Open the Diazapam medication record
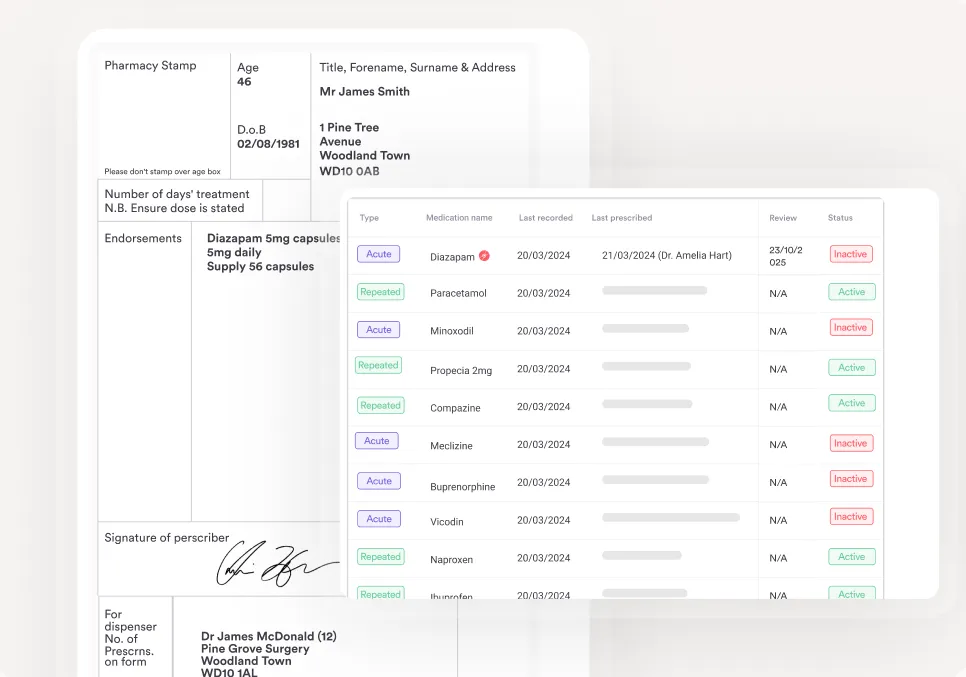The height and width of the screenshot is (677, 966). coord(452,256)
